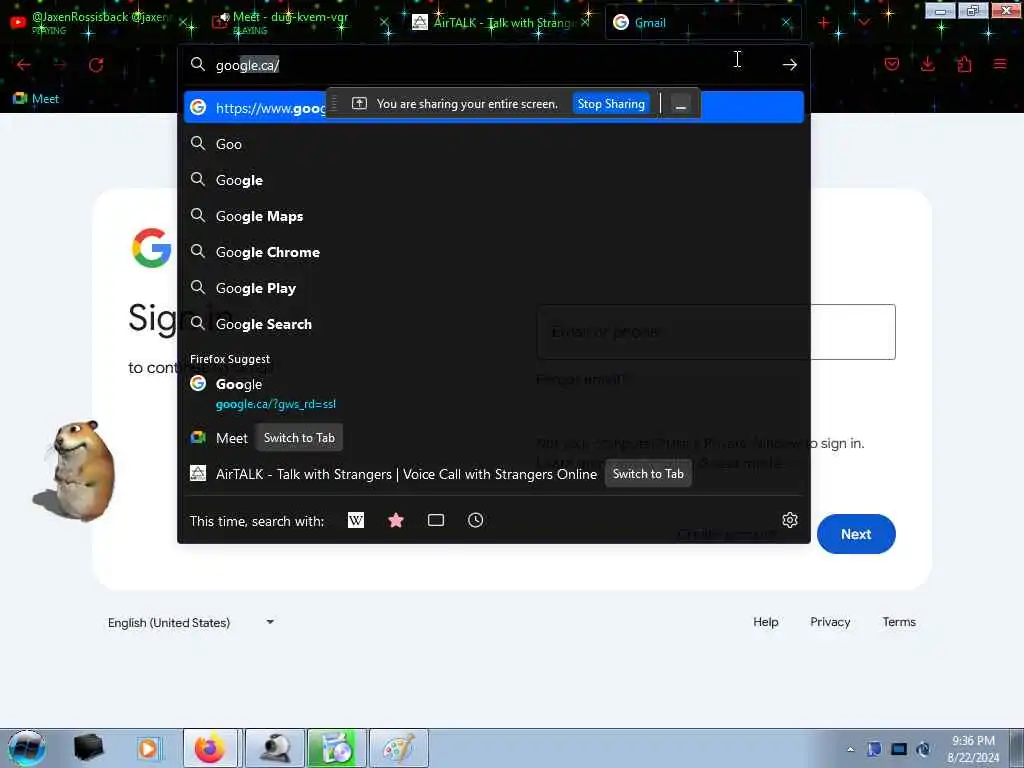Search this time in open Tabs icon

[x=436, y=520]
